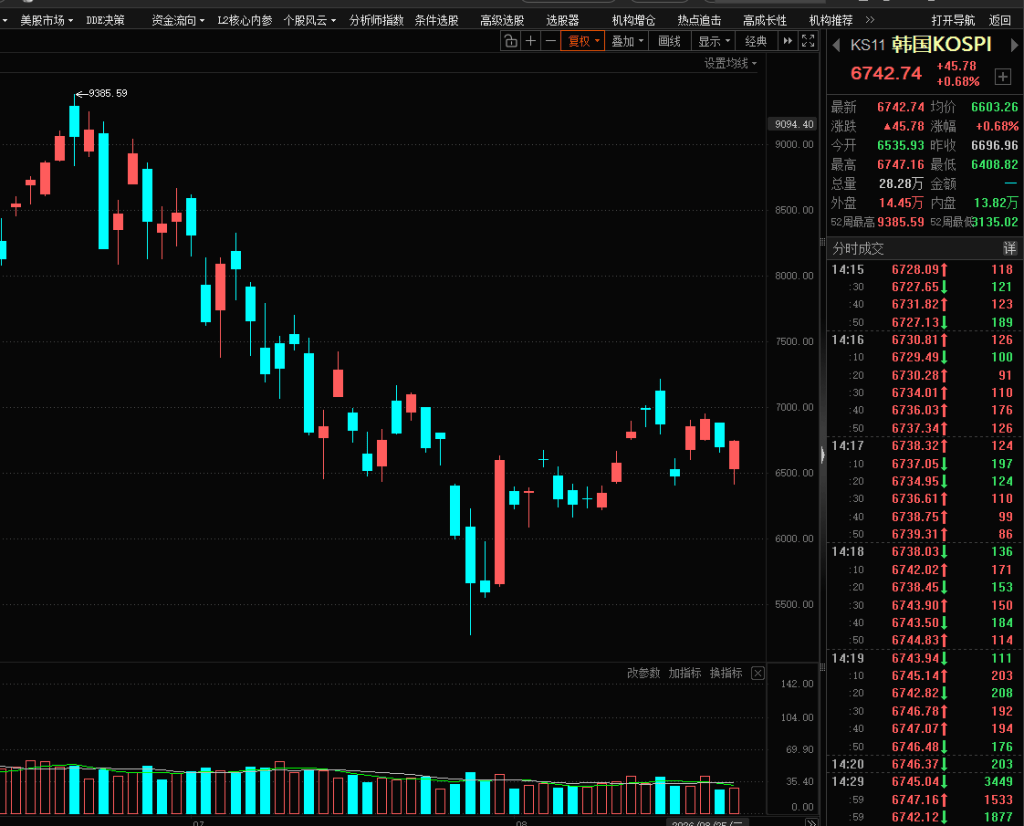Click 改参数 link in indicator panel
Screen dimensions: 1024x826
[x=643, y=673]
